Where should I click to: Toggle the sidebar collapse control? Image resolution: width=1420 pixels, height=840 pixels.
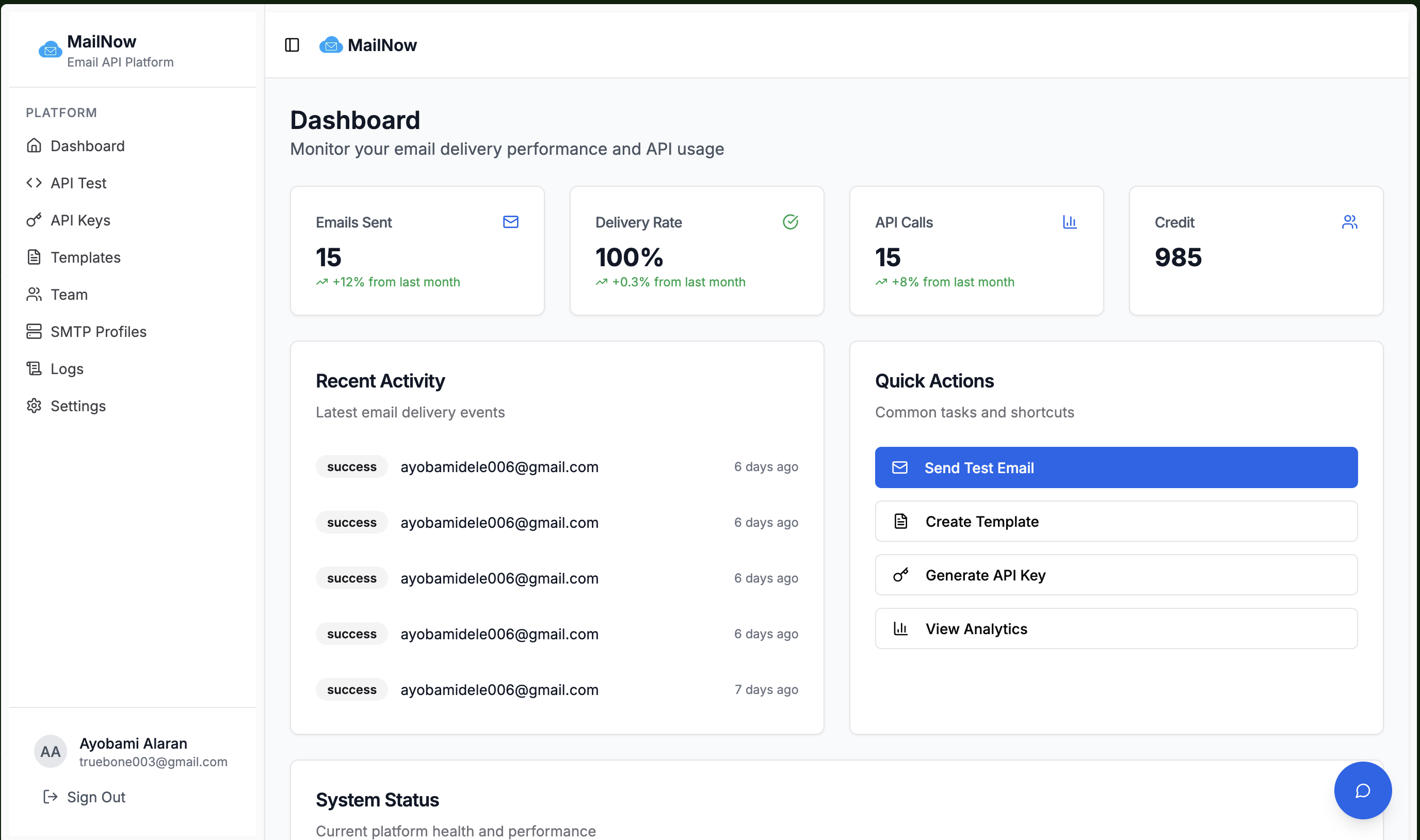tap(292, 45)
